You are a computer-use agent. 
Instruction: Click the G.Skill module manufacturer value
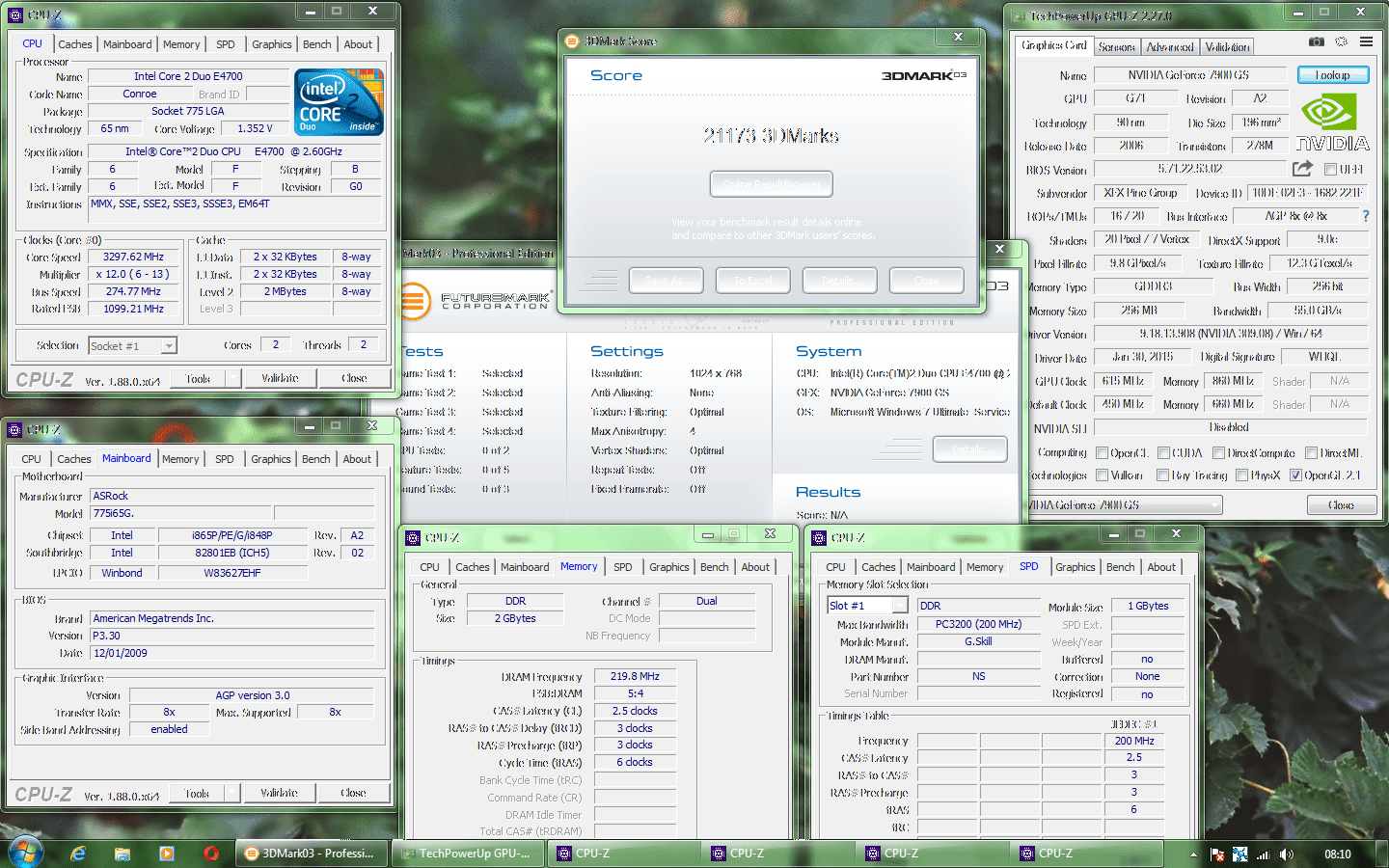pyautogui.click(x=978, y=641)
